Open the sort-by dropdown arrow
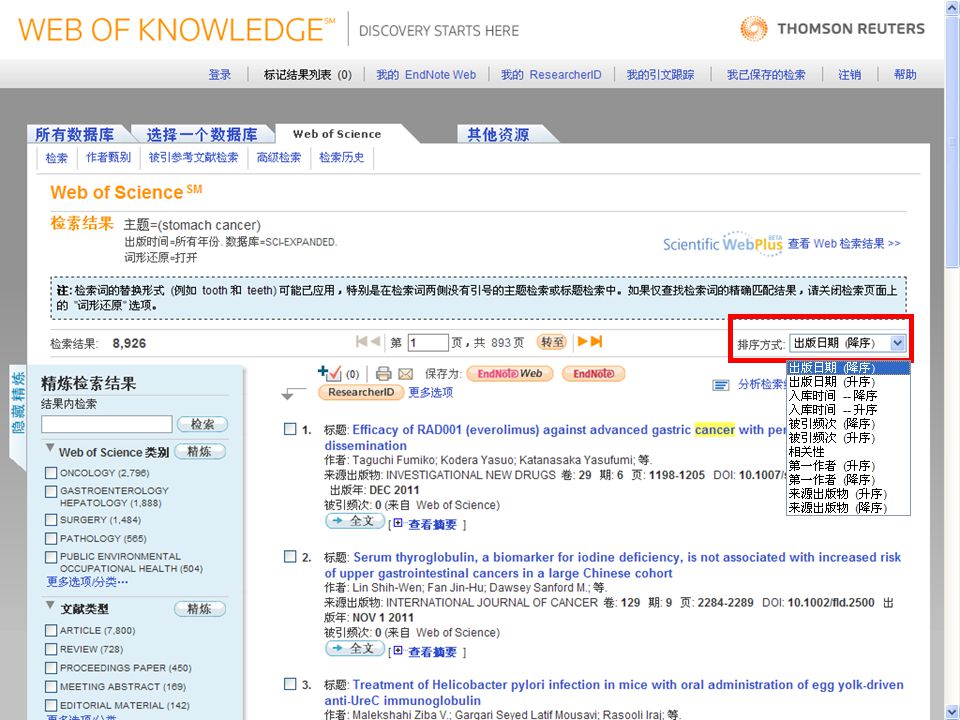This screenshot has width=960, height=720. pos(897,343)
